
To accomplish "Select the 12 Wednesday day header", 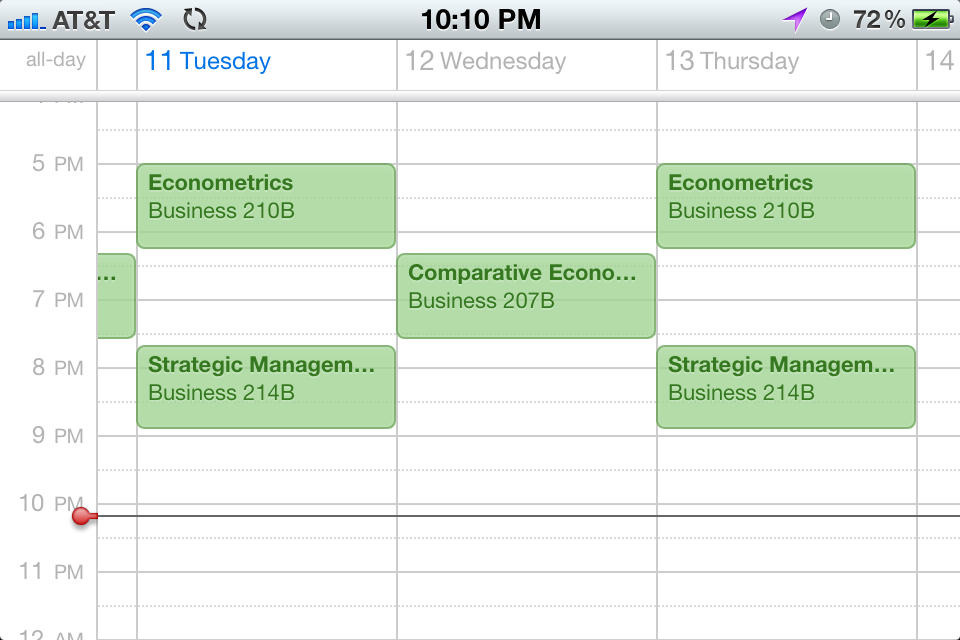I will coord(486,61).
